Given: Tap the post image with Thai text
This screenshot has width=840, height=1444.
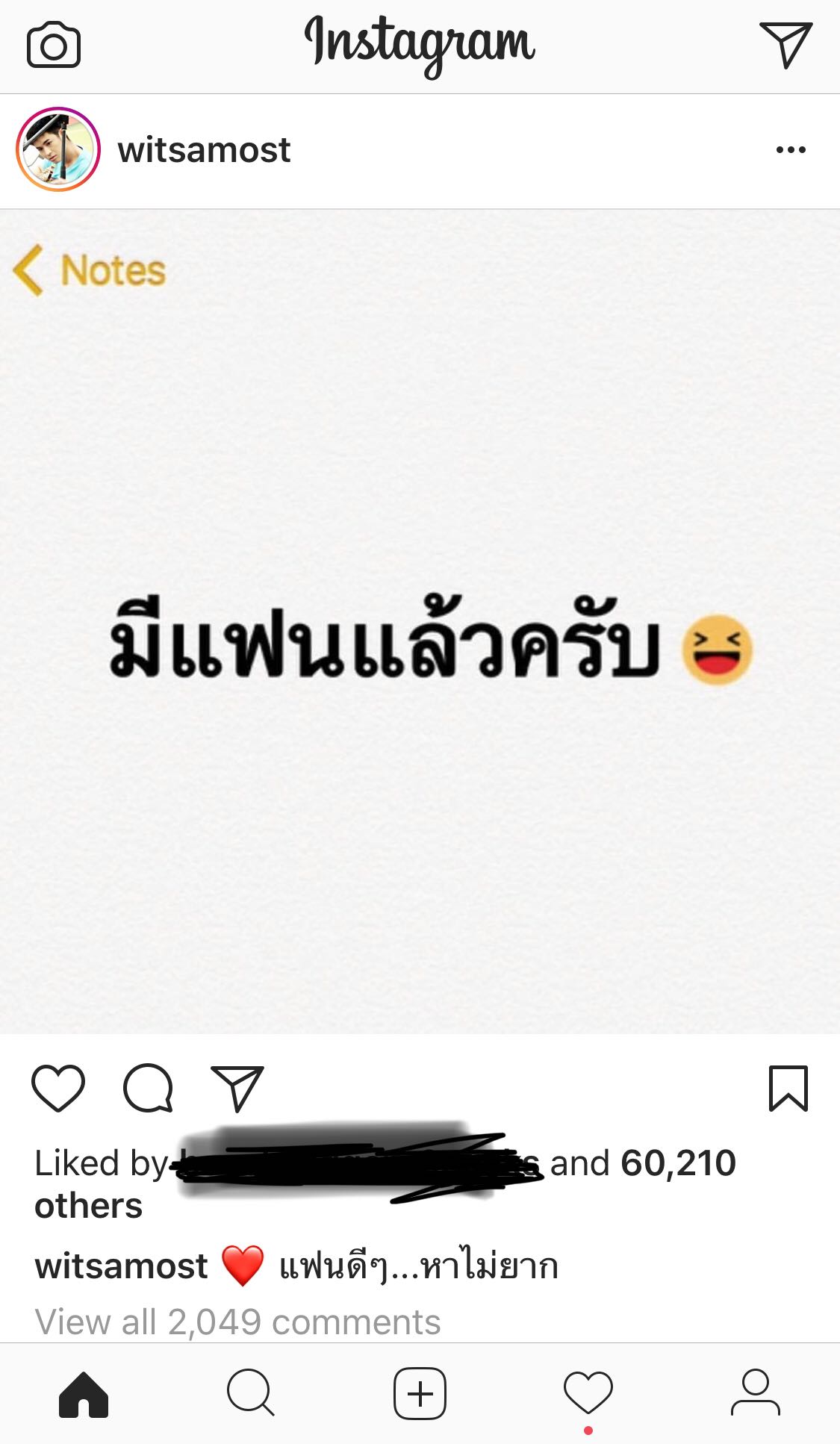Looking at the screenshot, I should (x=420, y=621).
